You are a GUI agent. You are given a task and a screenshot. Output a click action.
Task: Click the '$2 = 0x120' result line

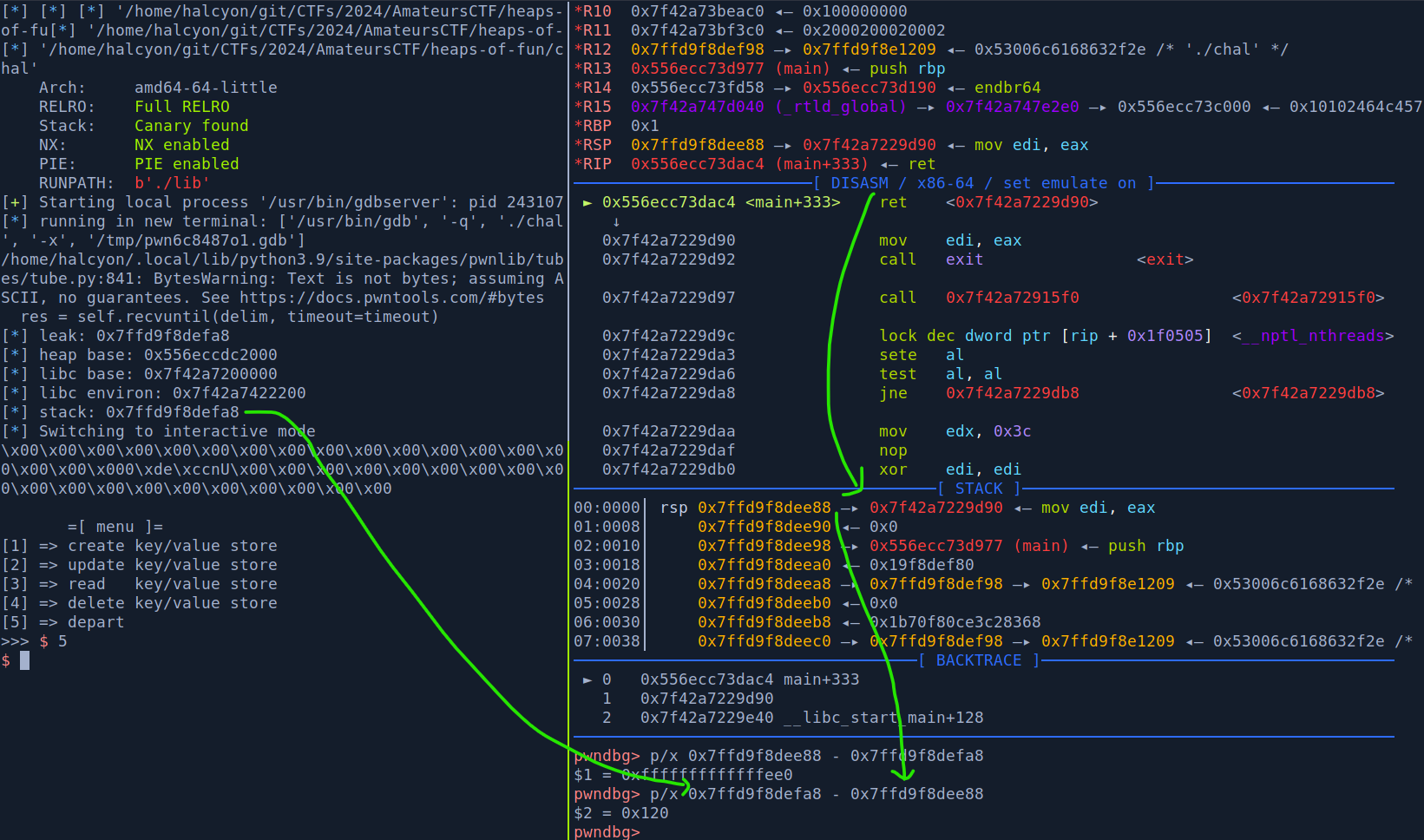click(x=620, y=813)
